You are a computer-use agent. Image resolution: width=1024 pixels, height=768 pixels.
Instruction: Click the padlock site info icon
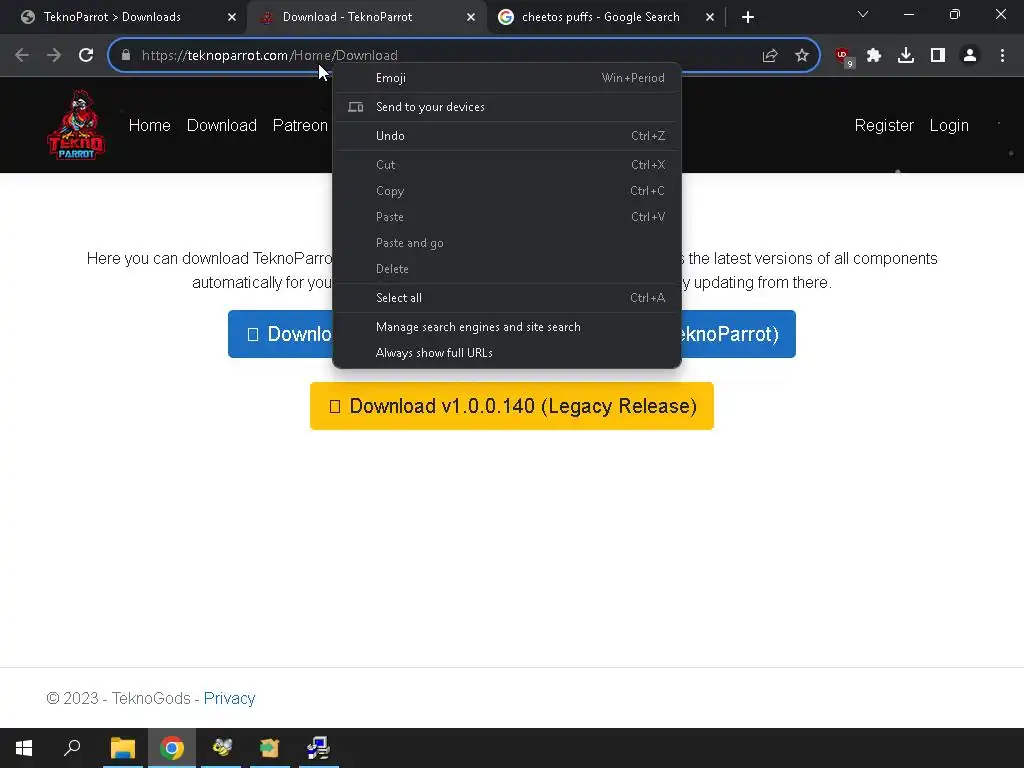point(126,56)
